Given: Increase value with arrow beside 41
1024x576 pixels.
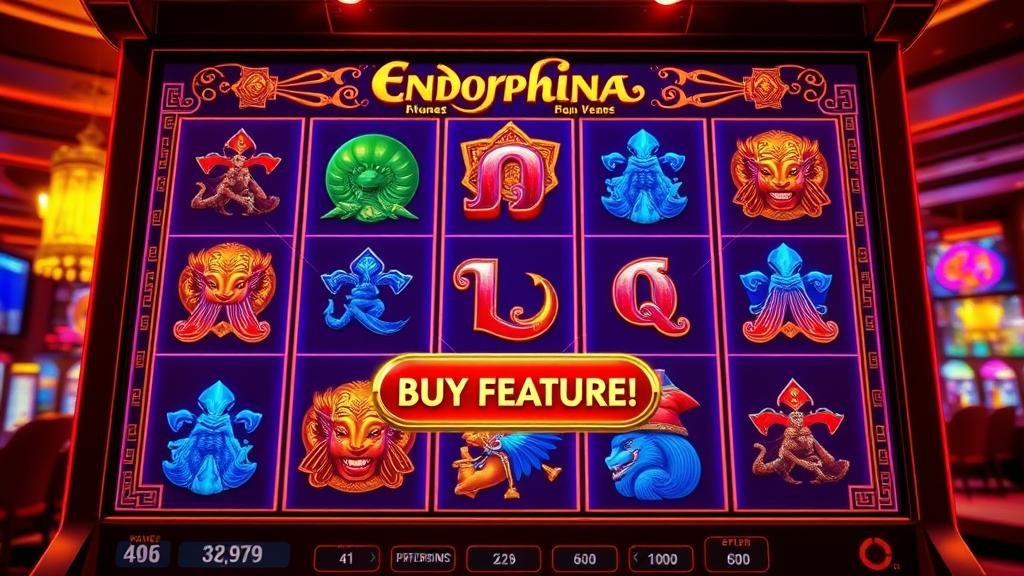Looking at the screenshot, I should [372, 558].
